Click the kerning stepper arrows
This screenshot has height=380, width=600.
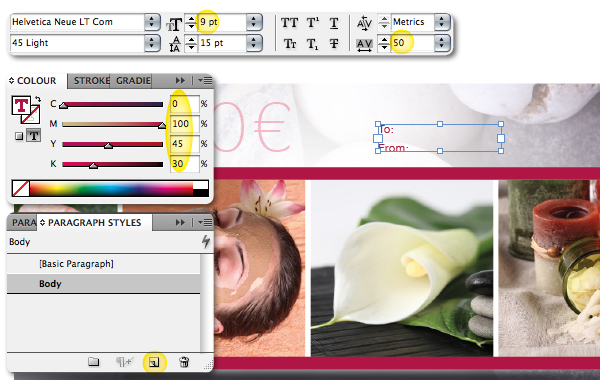384,22
